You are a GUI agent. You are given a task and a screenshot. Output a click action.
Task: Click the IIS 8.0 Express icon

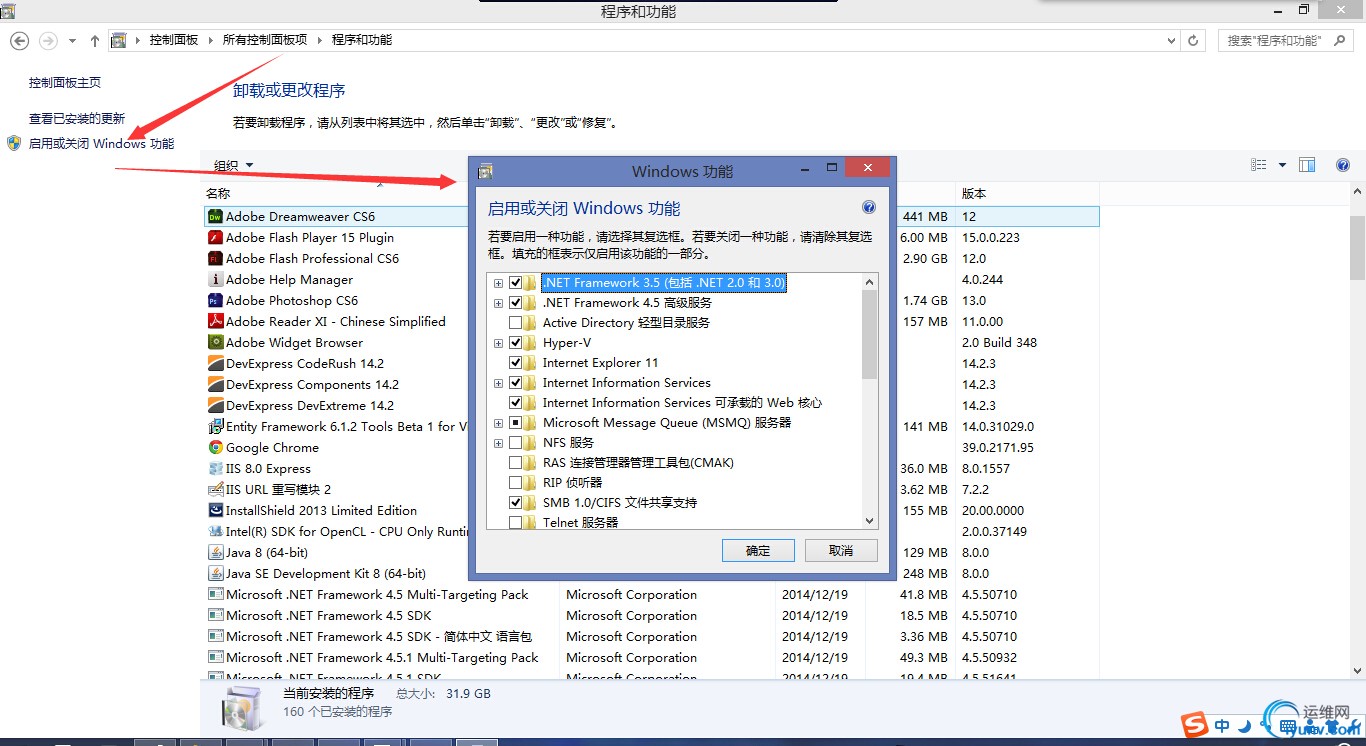point(215,468)
